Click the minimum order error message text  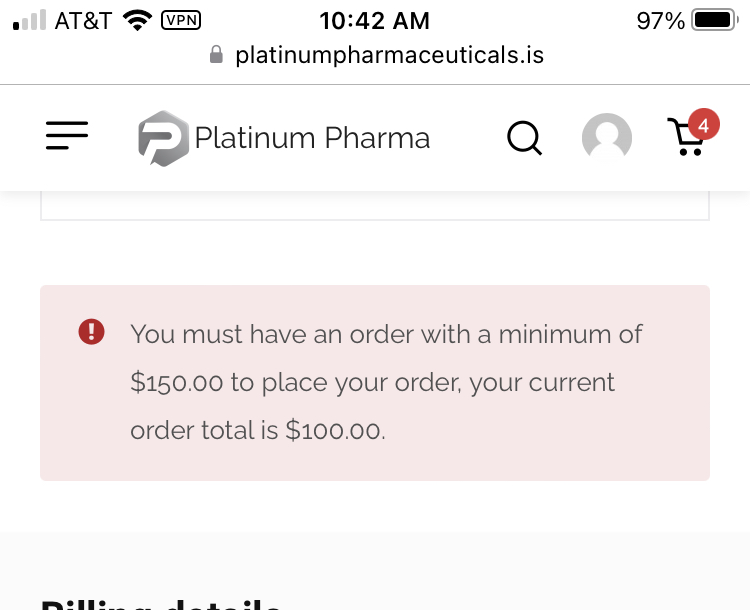click(386, 382)
